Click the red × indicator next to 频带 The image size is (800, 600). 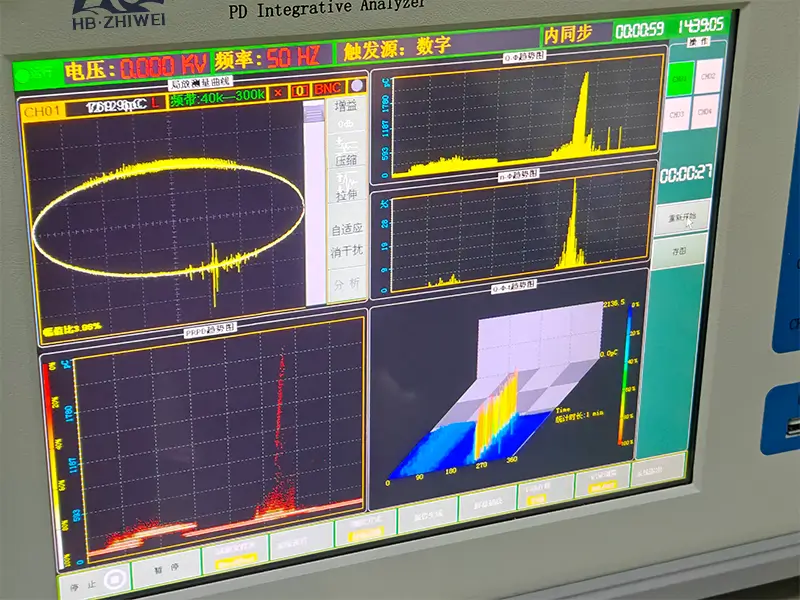(278, 92)
